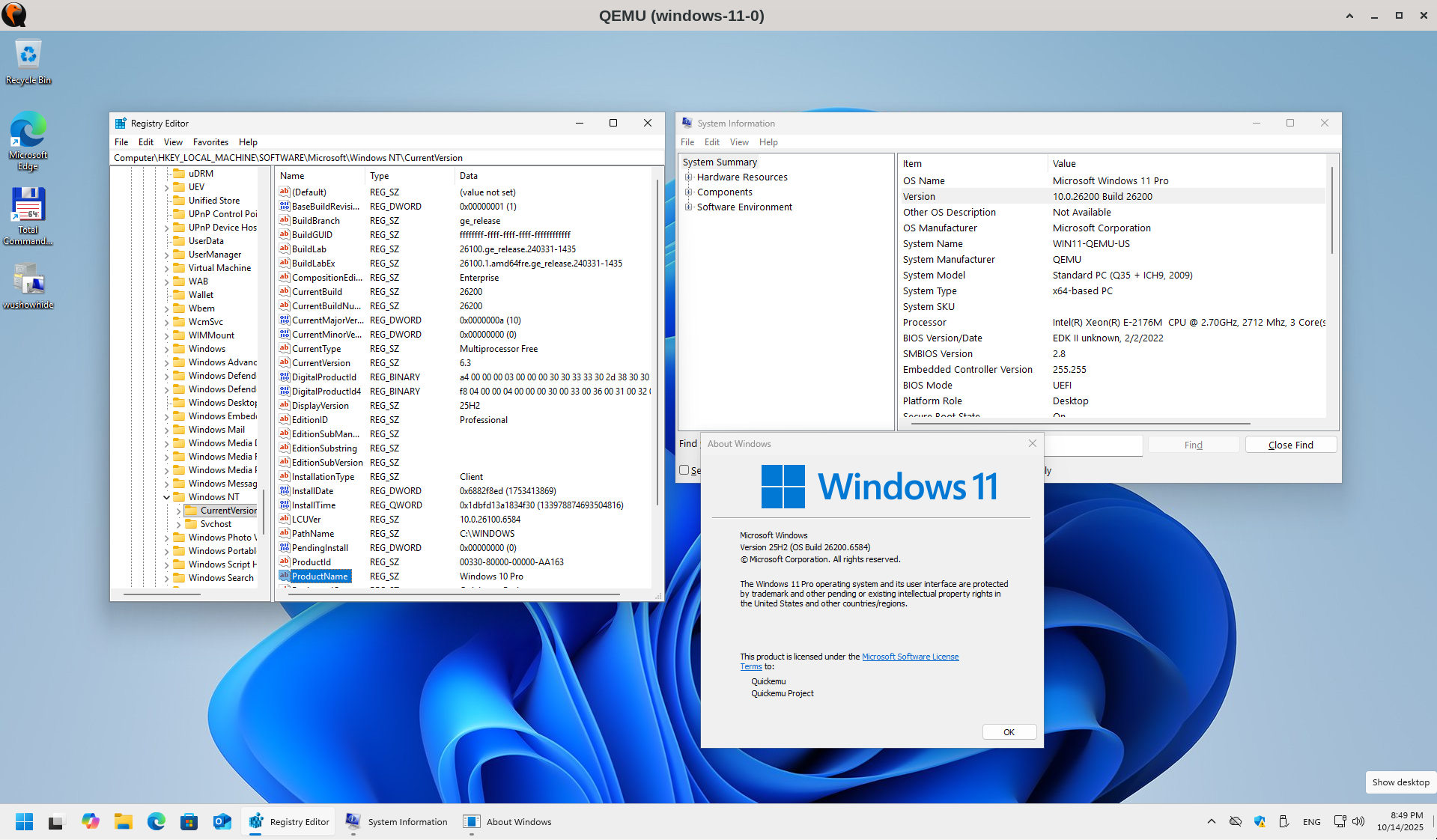Open the volume icon in system tray
The height and width of the screenshot is (840, 1437).
click(1358, 821)
